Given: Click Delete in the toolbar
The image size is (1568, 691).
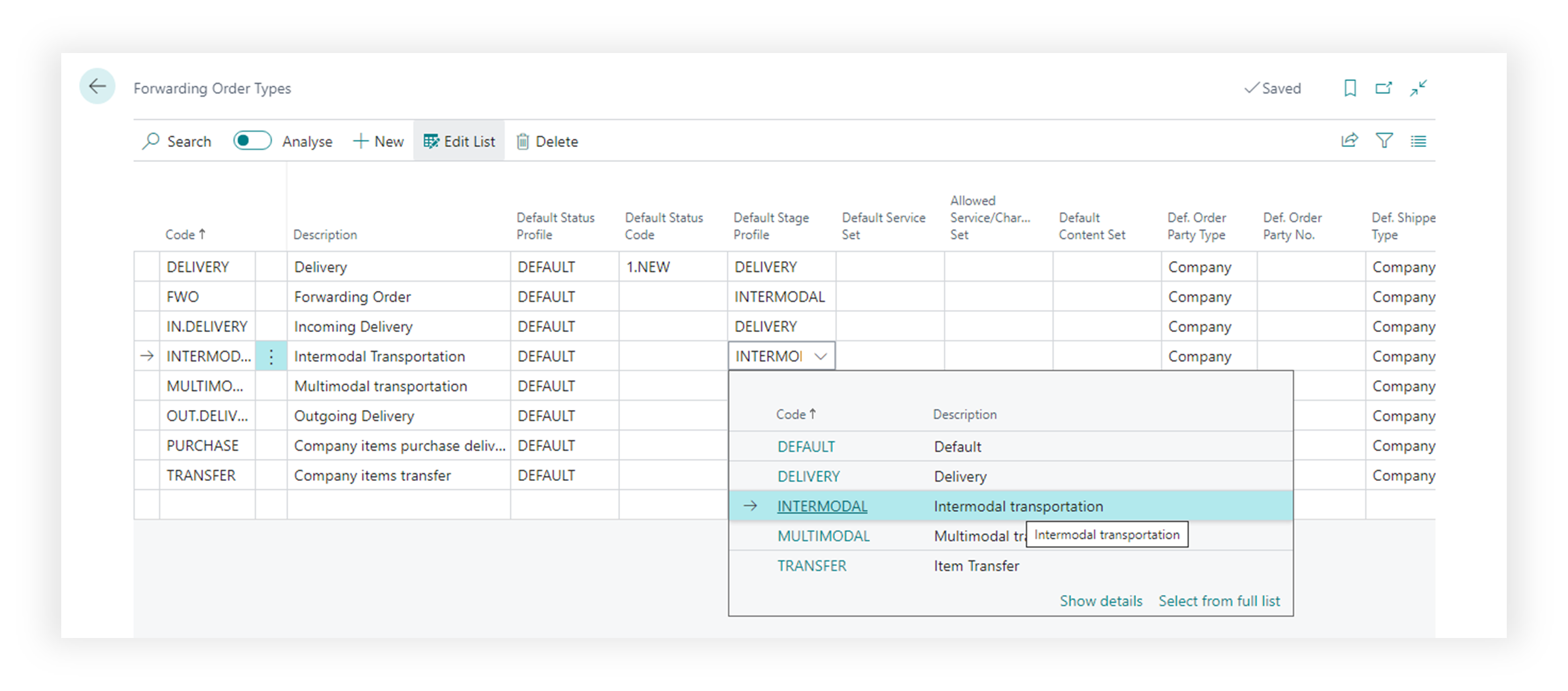Looking at the screenshot, I should 547,141.
